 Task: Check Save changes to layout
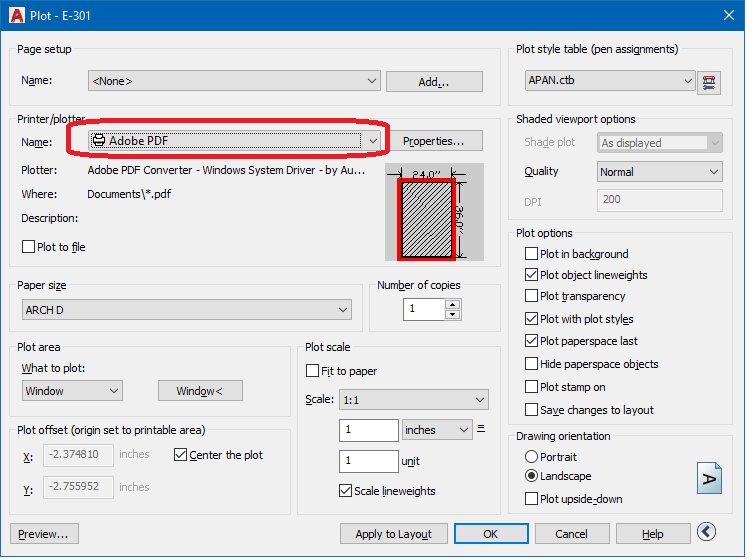click(531, 410)
